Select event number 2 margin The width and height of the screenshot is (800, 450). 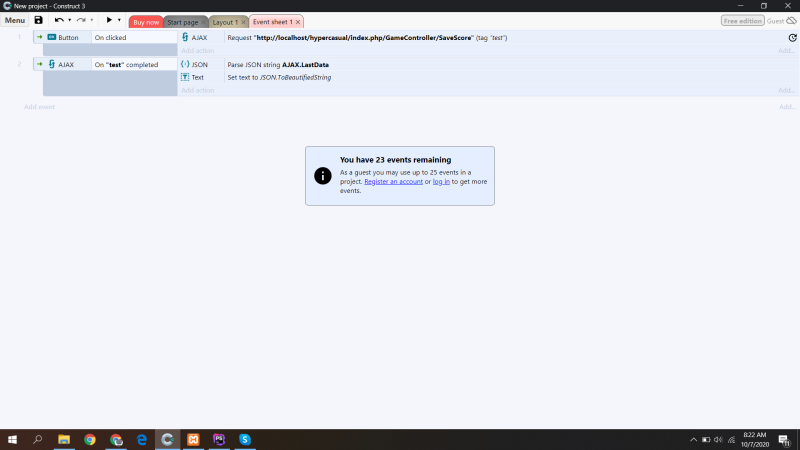click(x=19, y=64)
